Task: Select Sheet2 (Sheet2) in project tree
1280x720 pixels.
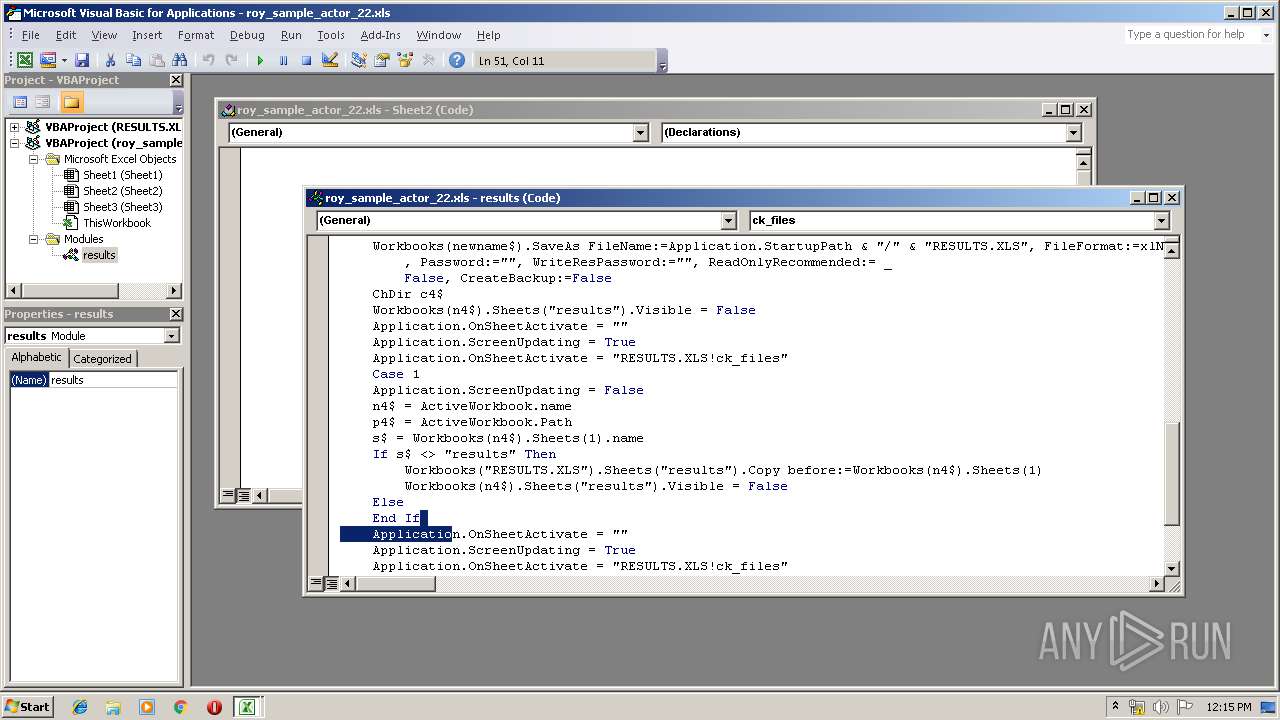Action: coord(122,191)
